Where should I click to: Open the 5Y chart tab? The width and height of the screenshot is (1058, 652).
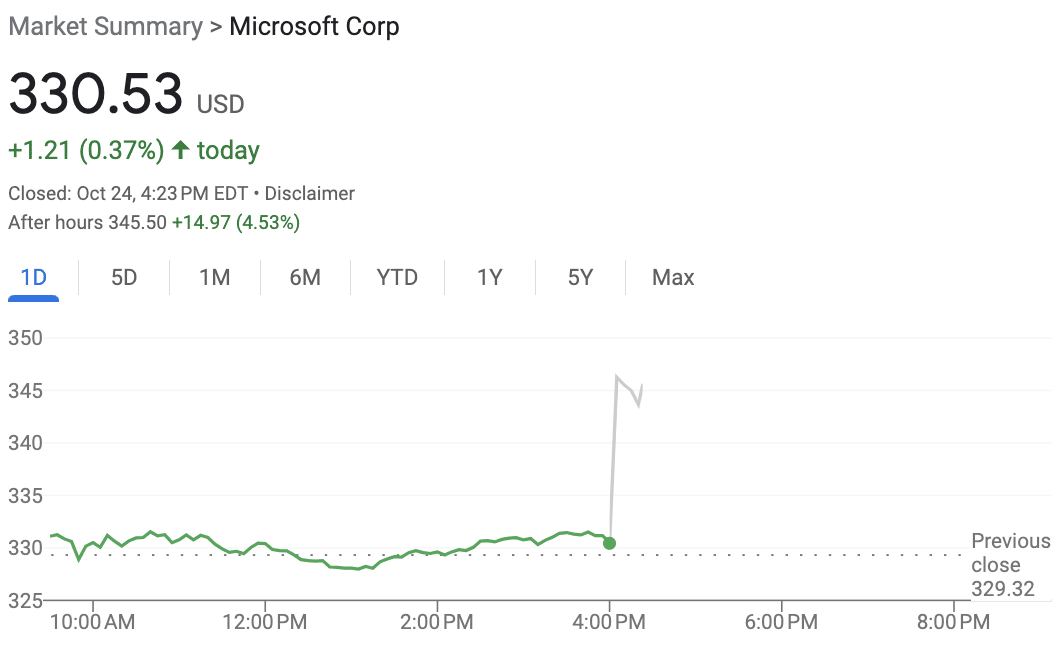tap(580, 277)
